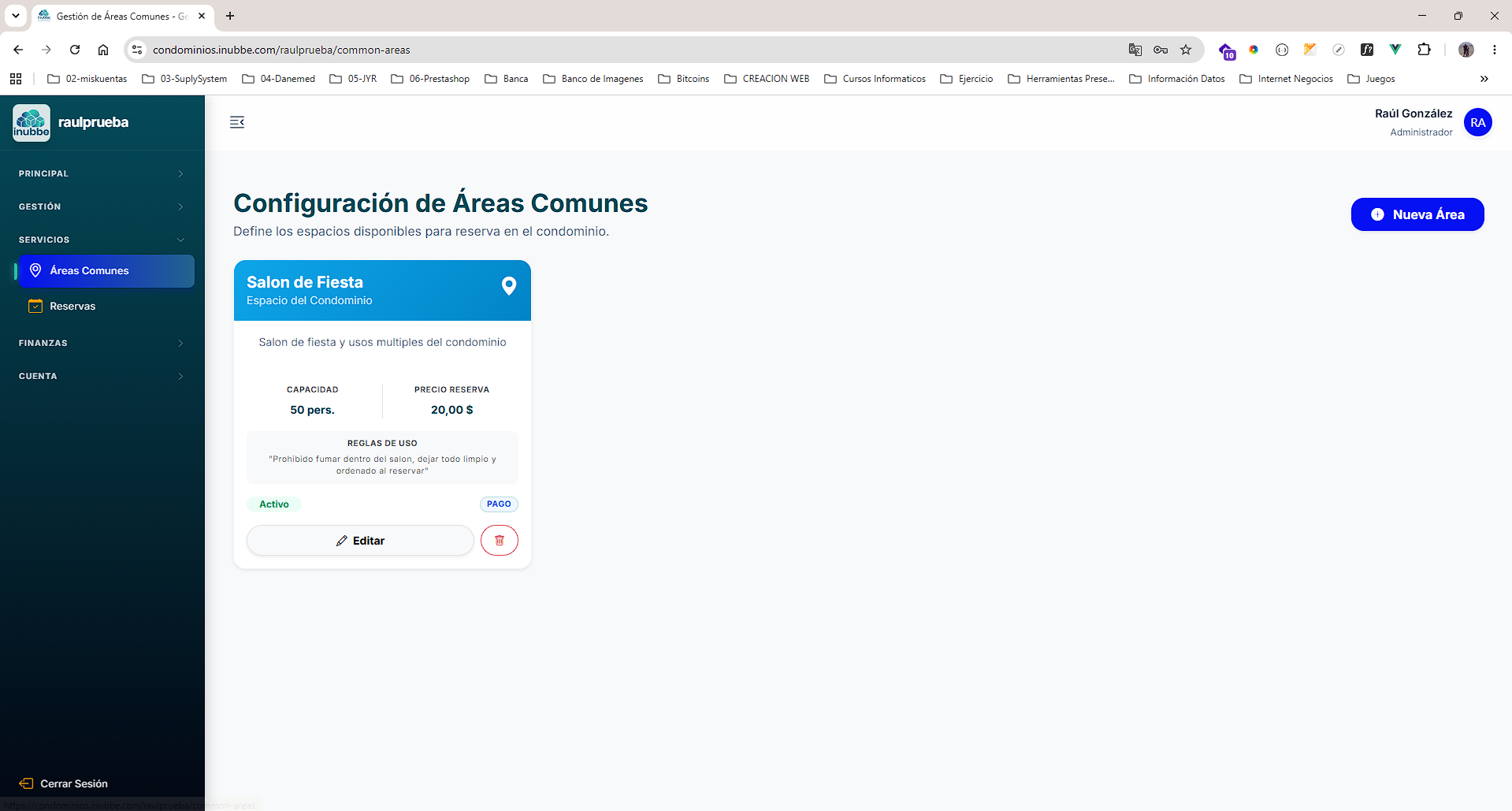Click the PAGO badge
Screen dimensions: 1512x811
coord(499,504)
